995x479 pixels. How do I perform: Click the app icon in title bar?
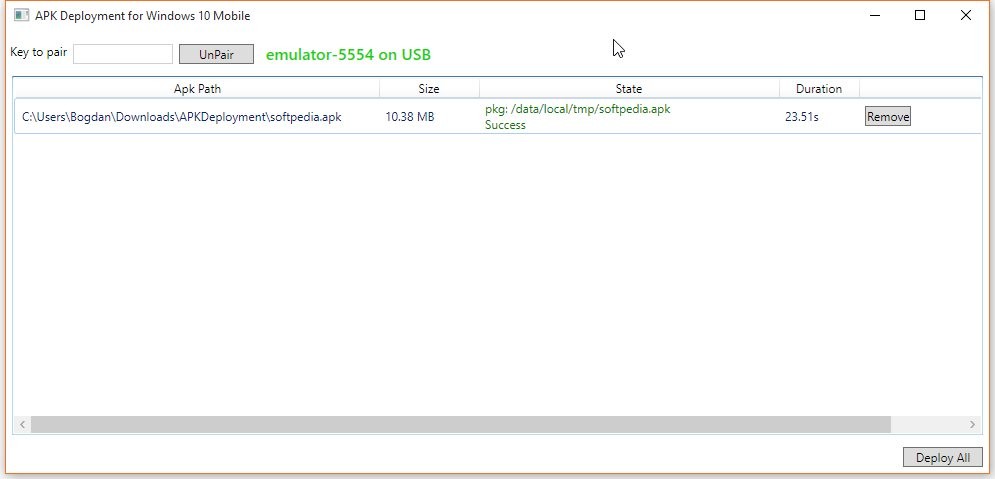22,15
